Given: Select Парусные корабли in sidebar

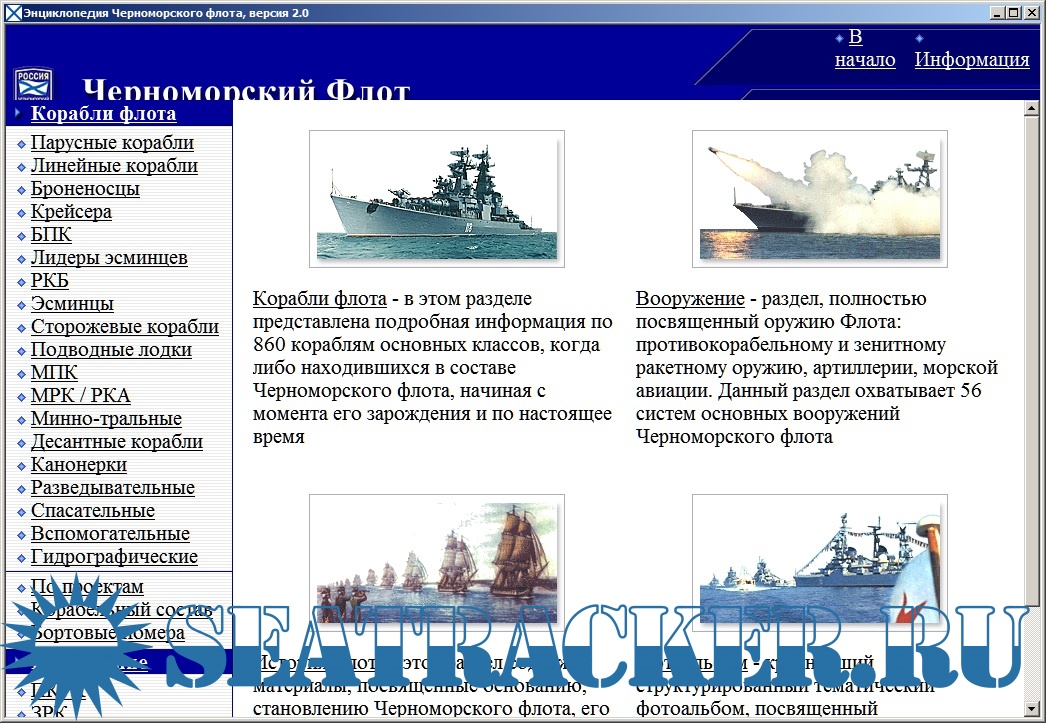Looking at the screenshot, I should tap(112, 143).
